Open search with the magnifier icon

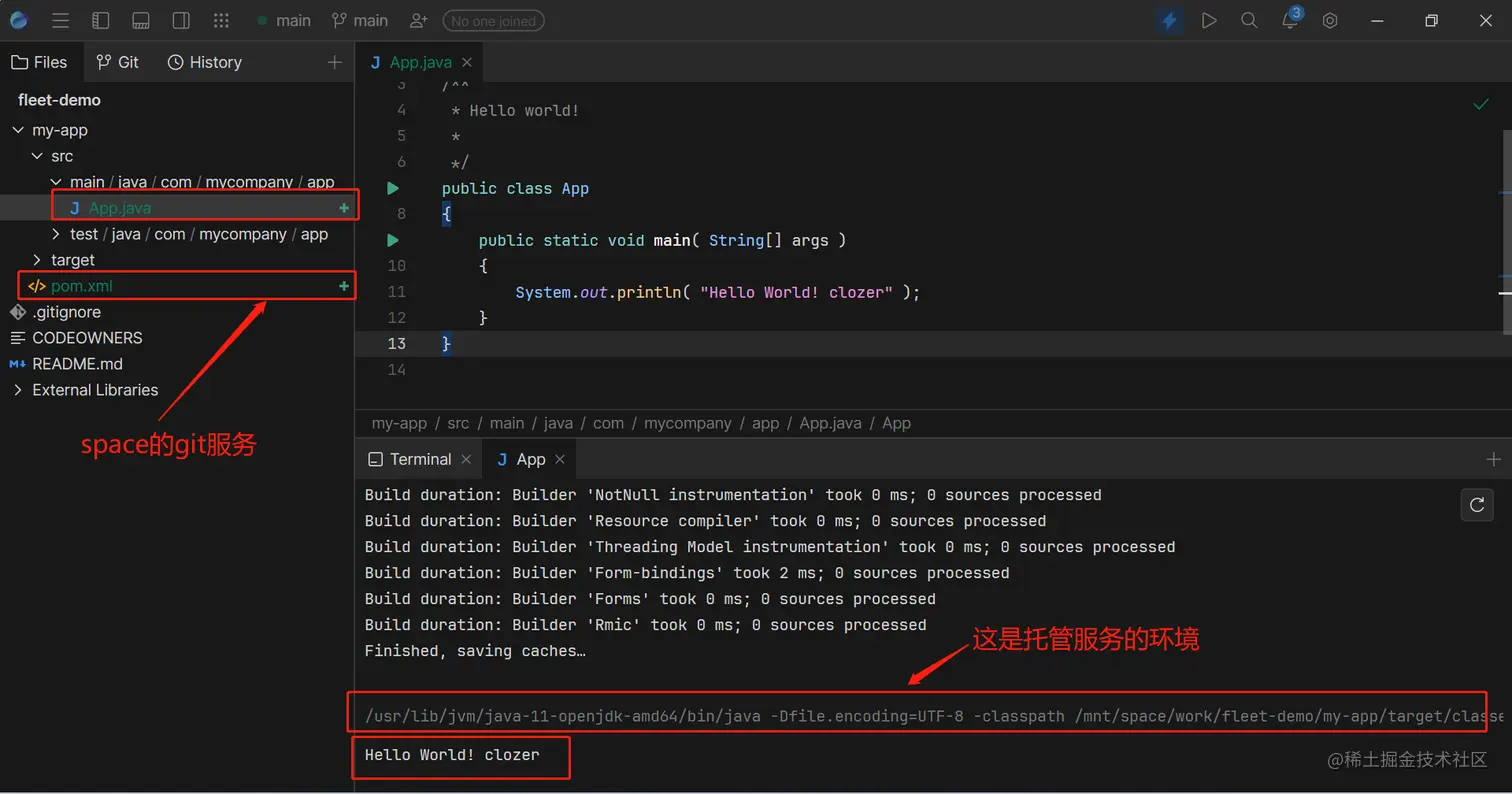(x=1249, y=20)
